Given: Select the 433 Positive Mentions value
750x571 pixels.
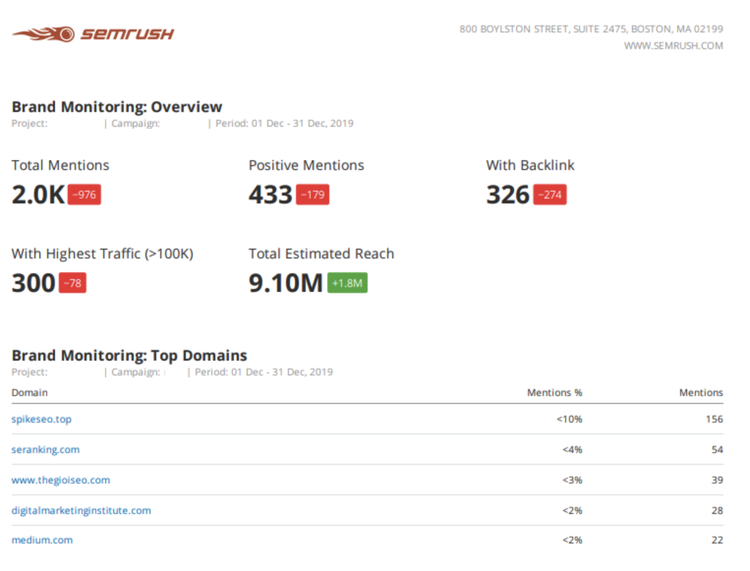Looking at the screenshot, I should pyautogui.click(x=270, y=195).
